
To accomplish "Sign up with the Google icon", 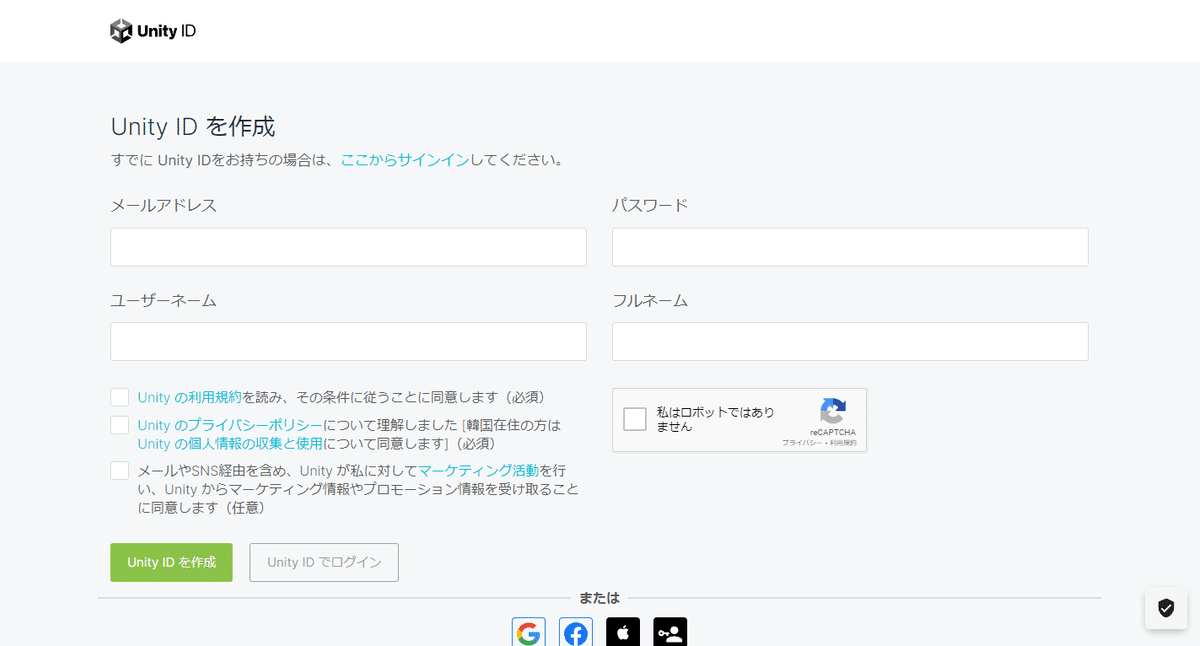I will click(529, 632).
